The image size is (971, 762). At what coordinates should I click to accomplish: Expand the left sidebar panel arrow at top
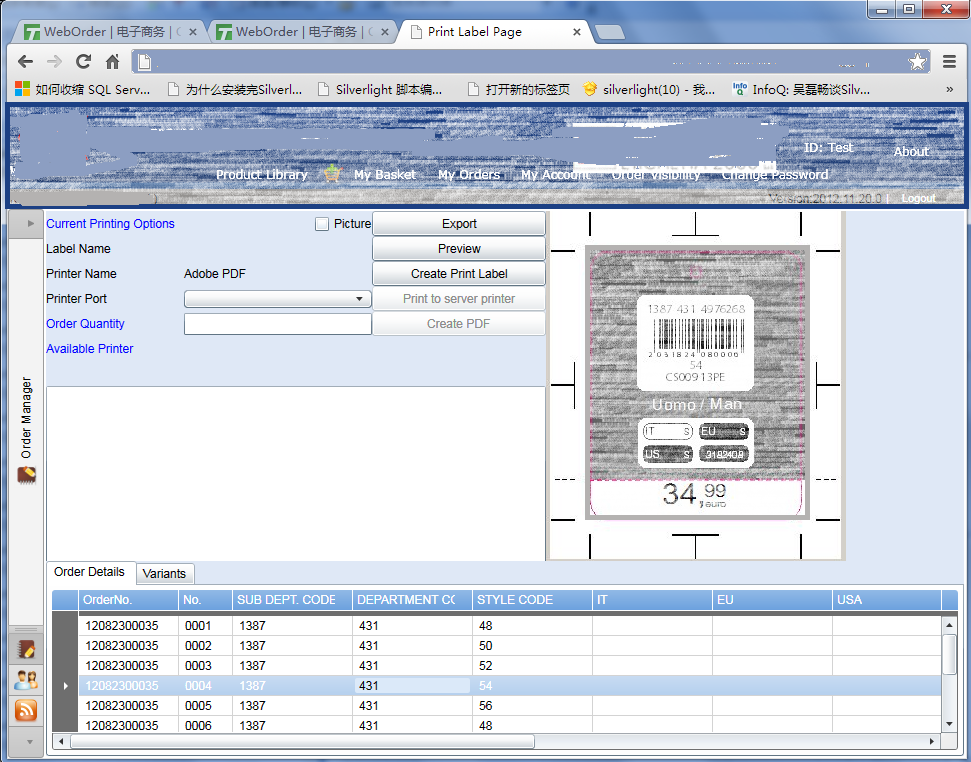coord(30,223)
